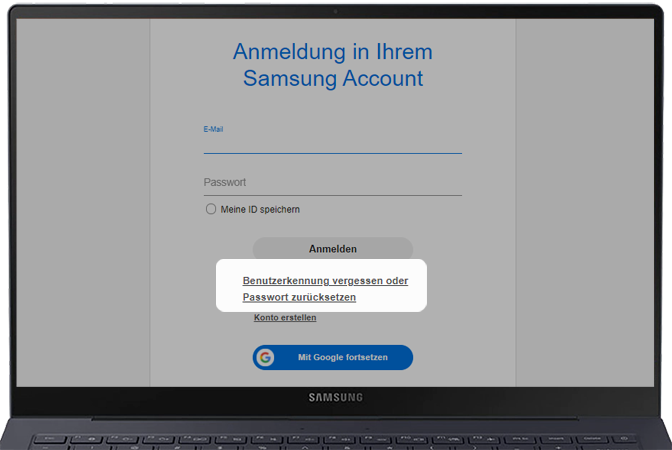Enable the Meine ID speichern option
The image size is (672, 450).
pos(211,209)
